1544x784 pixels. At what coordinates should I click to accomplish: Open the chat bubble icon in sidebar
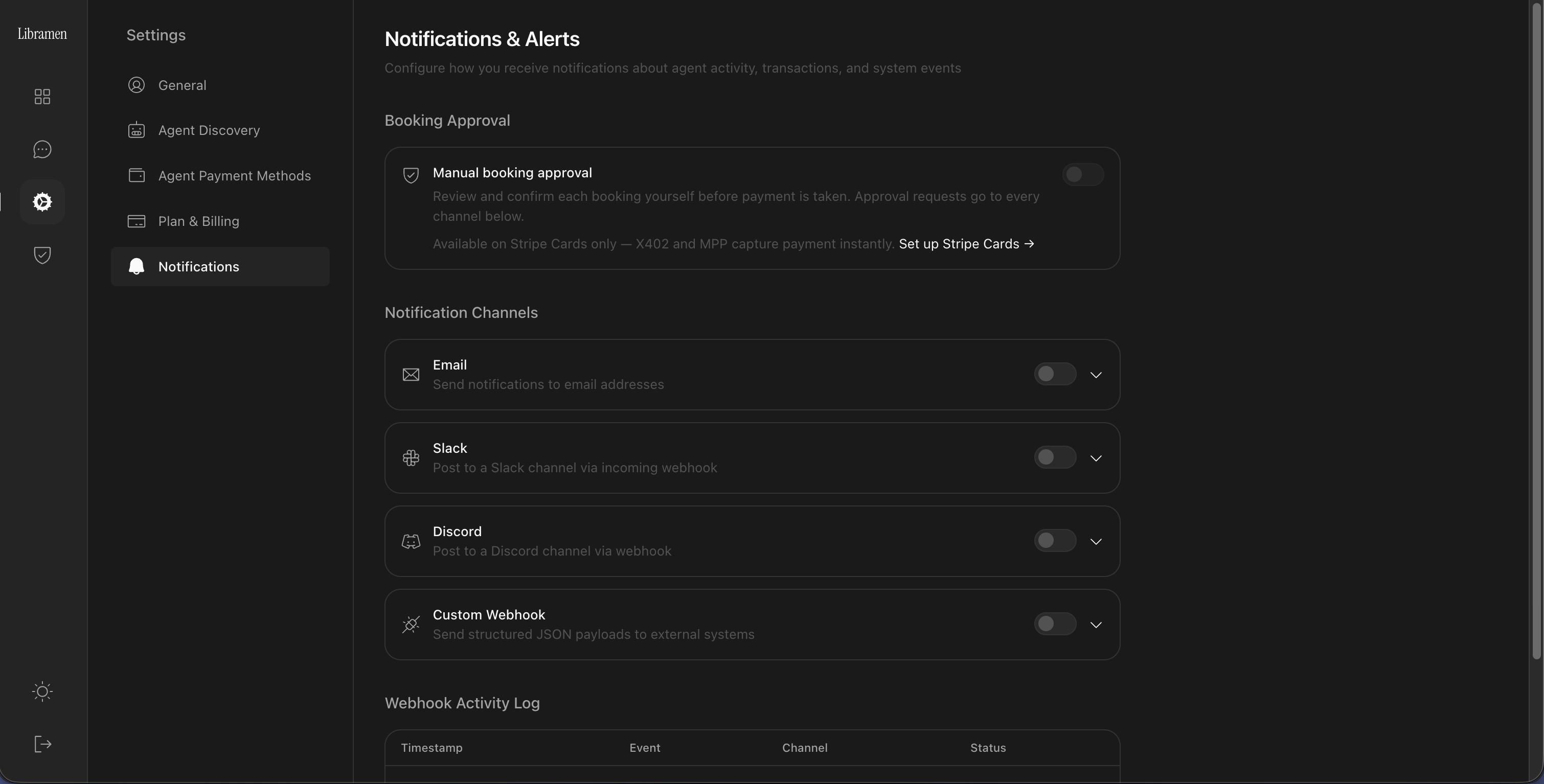click(42, 149)
